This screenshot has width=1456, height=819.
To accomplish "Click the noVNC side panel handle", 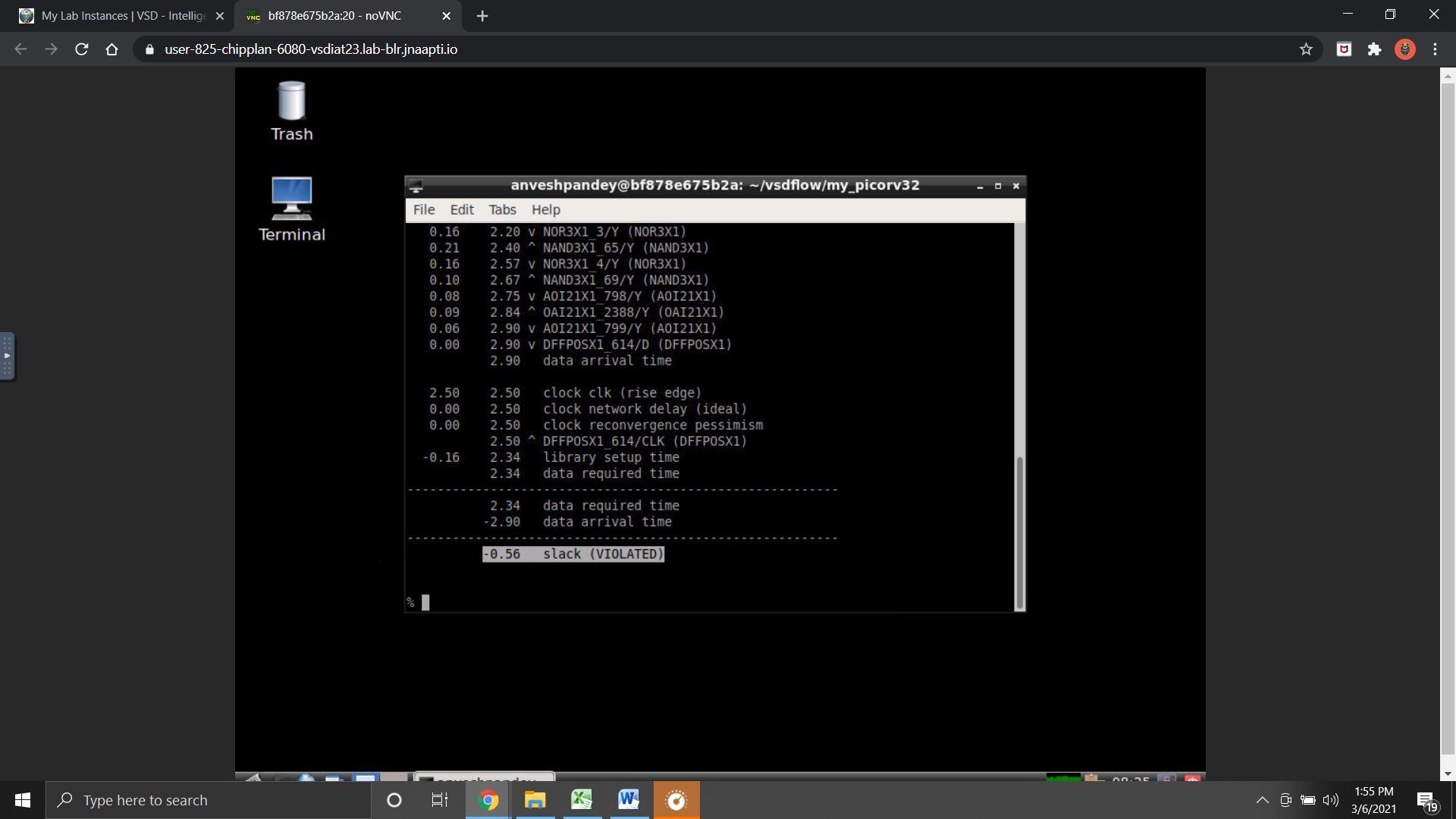I will 7,356.
